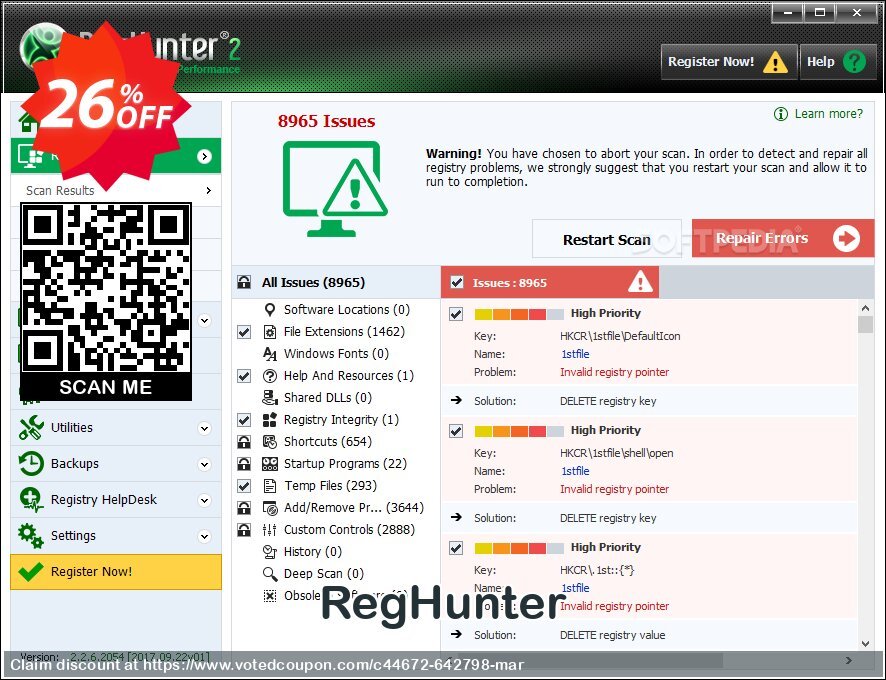886x680 pixels.
Task: Expand the Utilities section arrow
Action: pos(205,428)
